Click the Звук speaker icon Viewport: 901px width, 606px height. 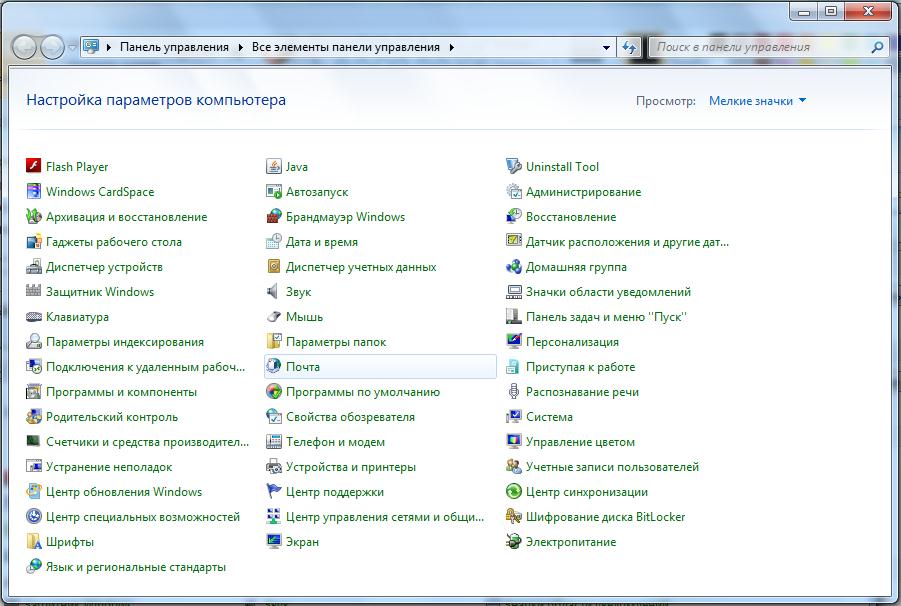(x=274, y=292)
